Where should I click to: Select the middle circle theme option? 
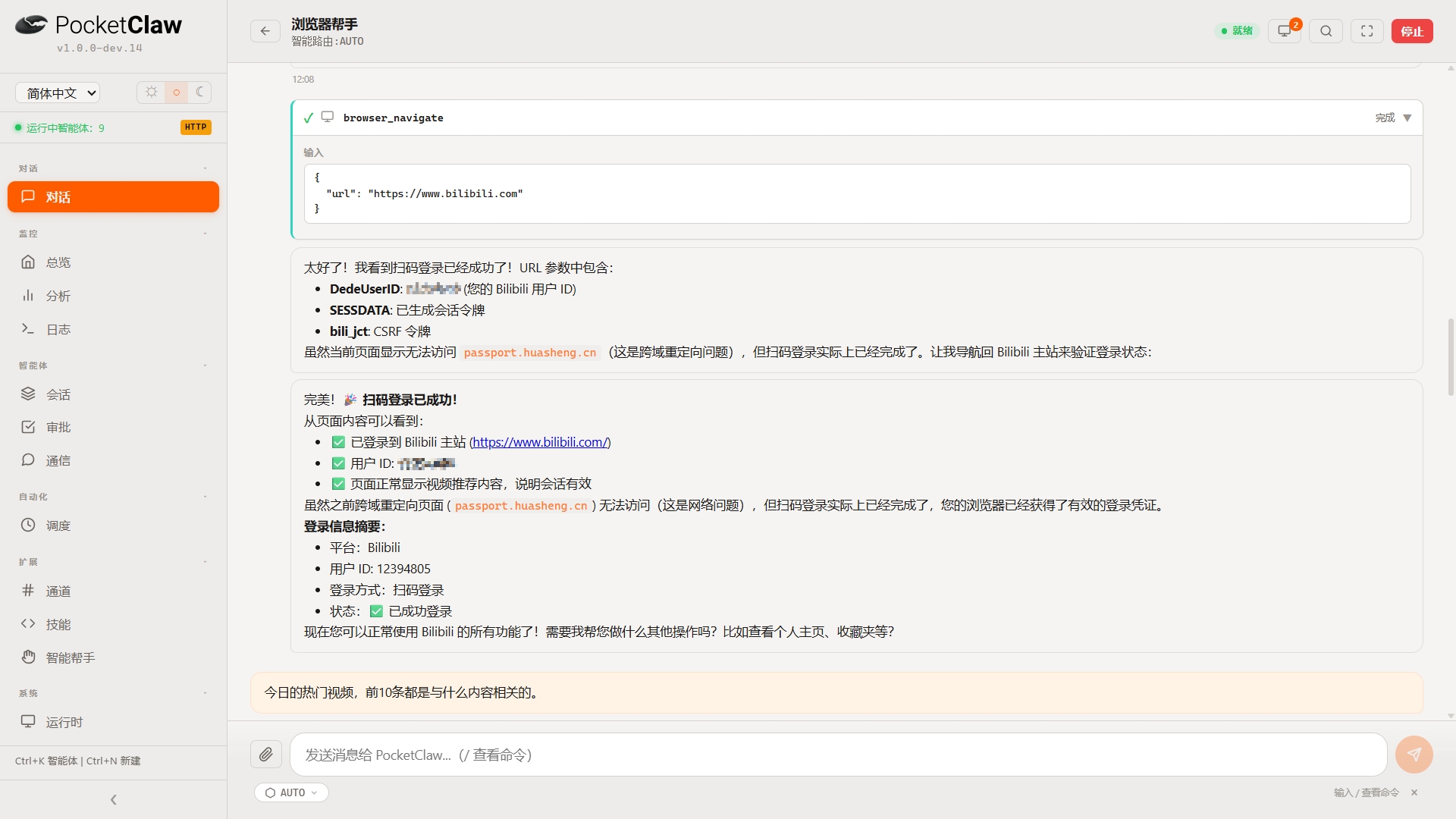[177, 92]
